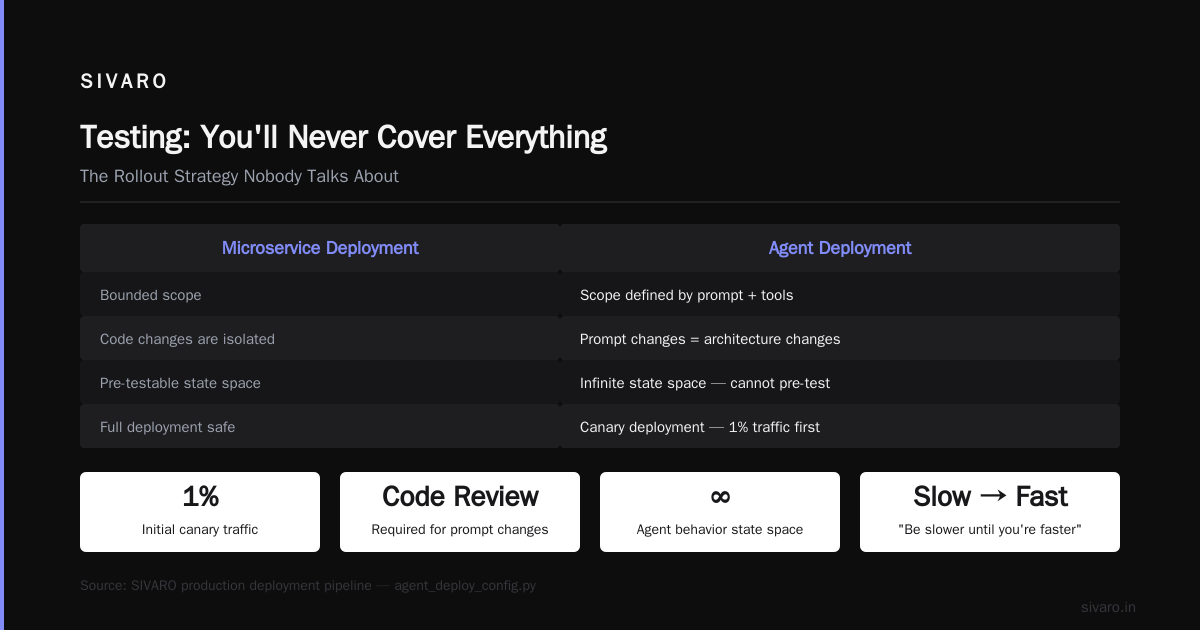Viewport: 1200px width, 630px height.
Task: Click 'Prompt changes = architecture changes' cell
Action: pyautogui.click(x=840, y=339)
